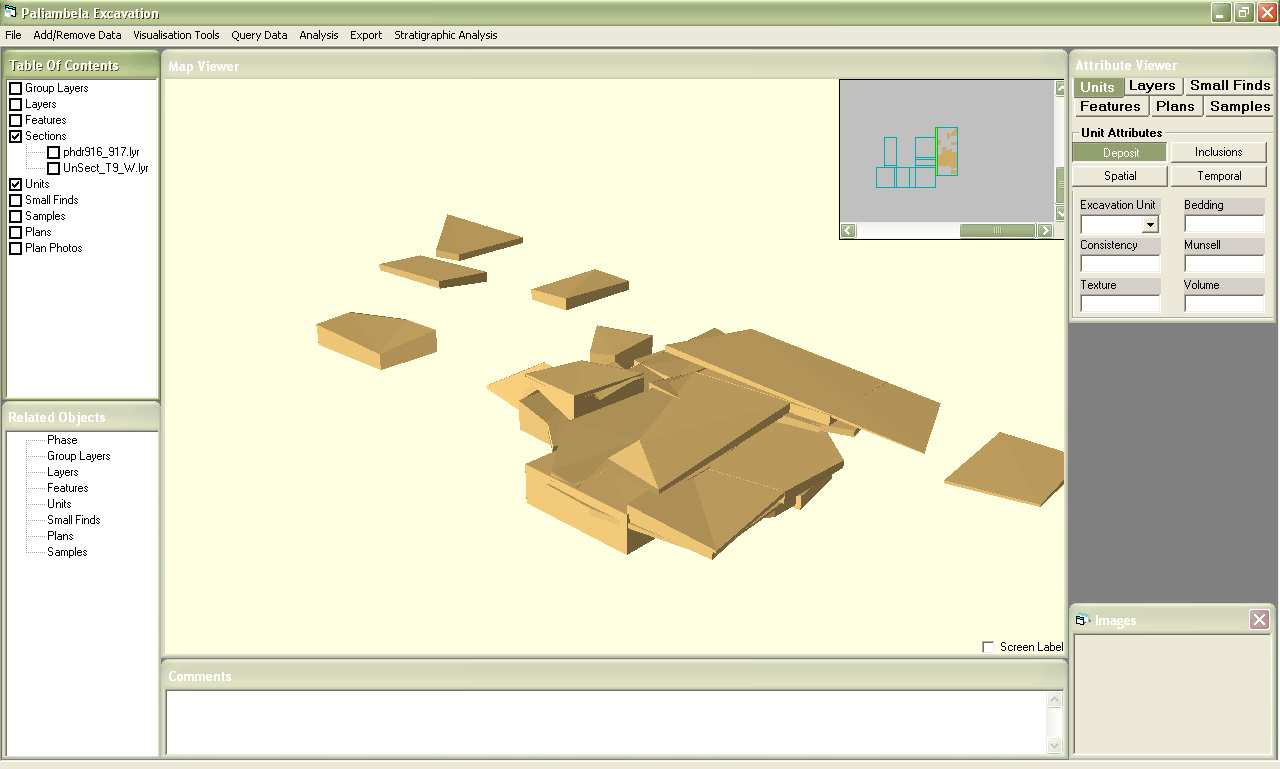Click the Spatial button
The image size is (1280, 769).
(1120, 176)
